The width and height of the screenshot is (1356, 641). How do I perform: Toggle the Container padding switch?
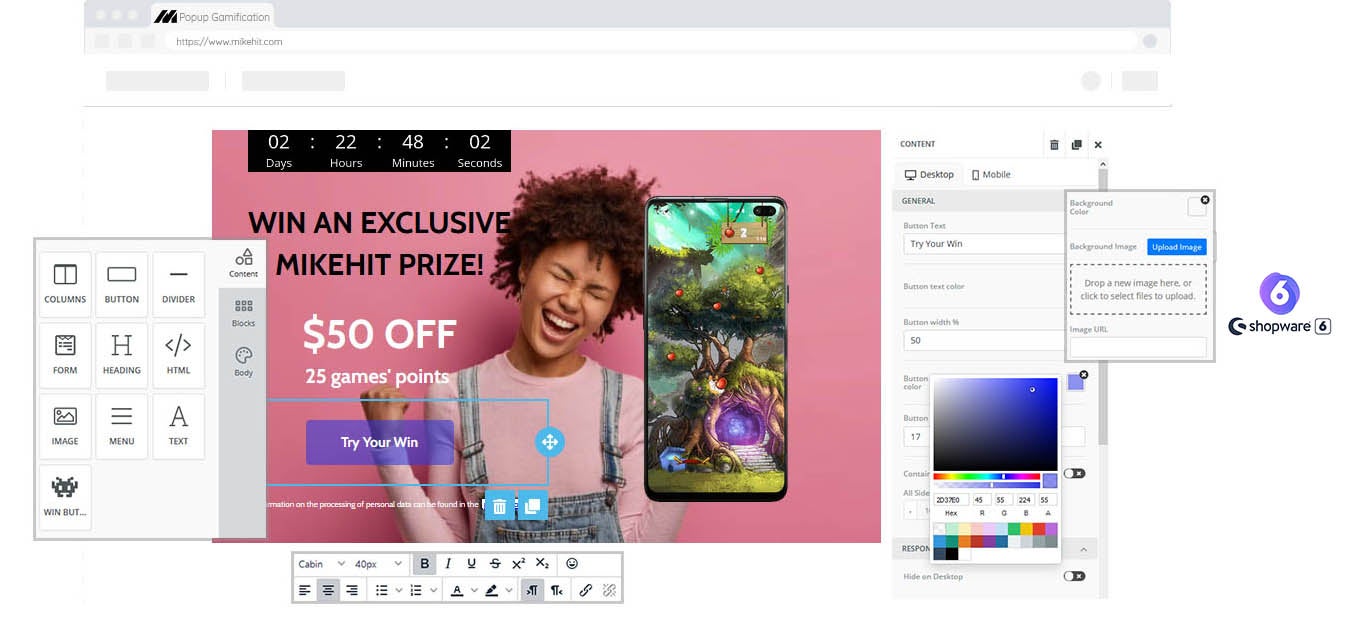1074,473
